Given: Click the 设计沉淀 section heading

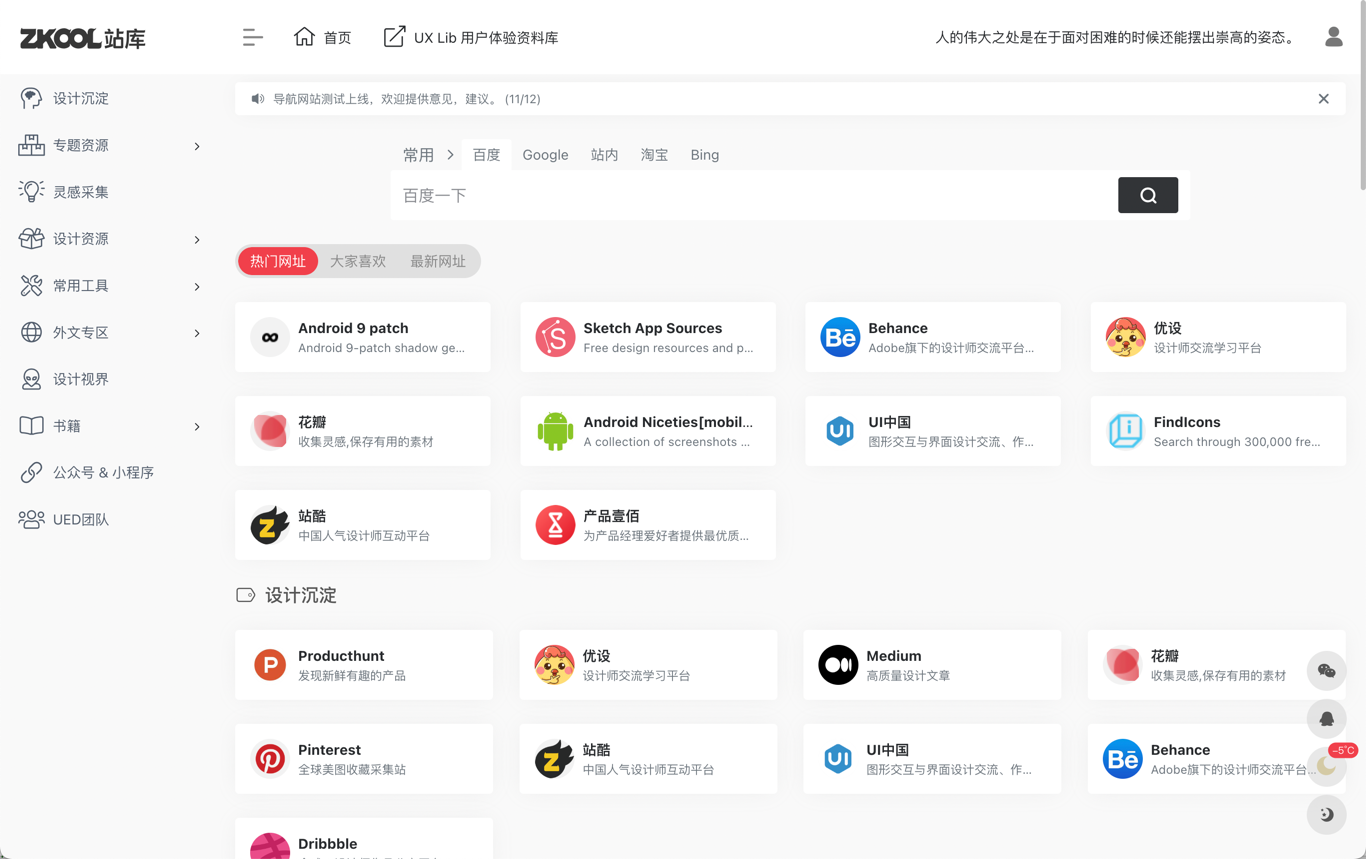Looking at the screenshot, I should (301, 595).
